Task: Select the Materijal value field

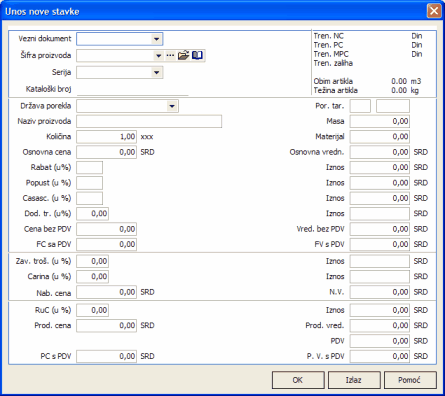Action: pos(380,137)
